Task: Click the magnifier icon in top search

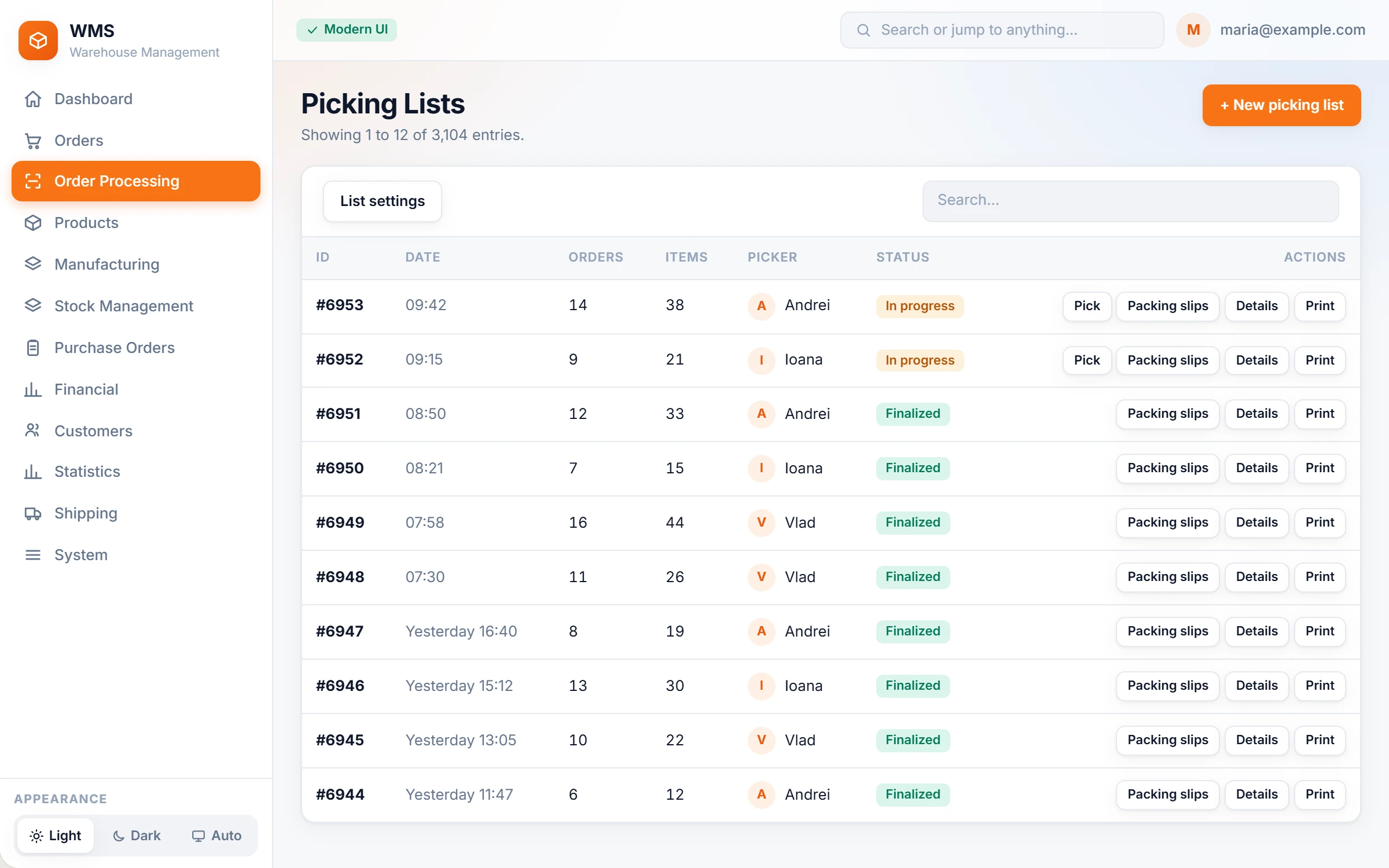Action: pos(863,30)
